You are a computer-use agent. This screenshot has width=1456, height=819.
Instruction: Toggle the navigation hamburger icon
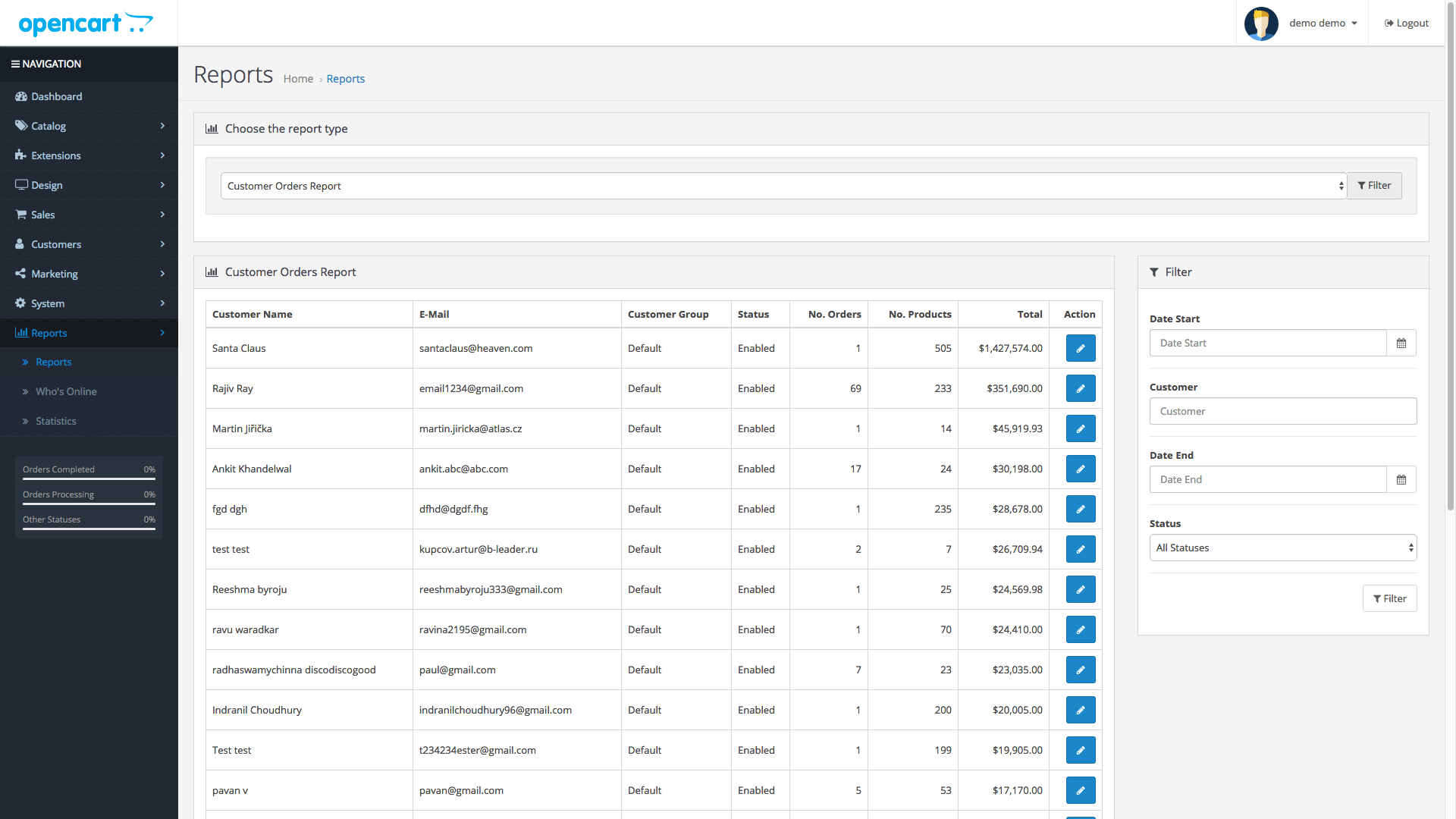(x=15, y=64)
